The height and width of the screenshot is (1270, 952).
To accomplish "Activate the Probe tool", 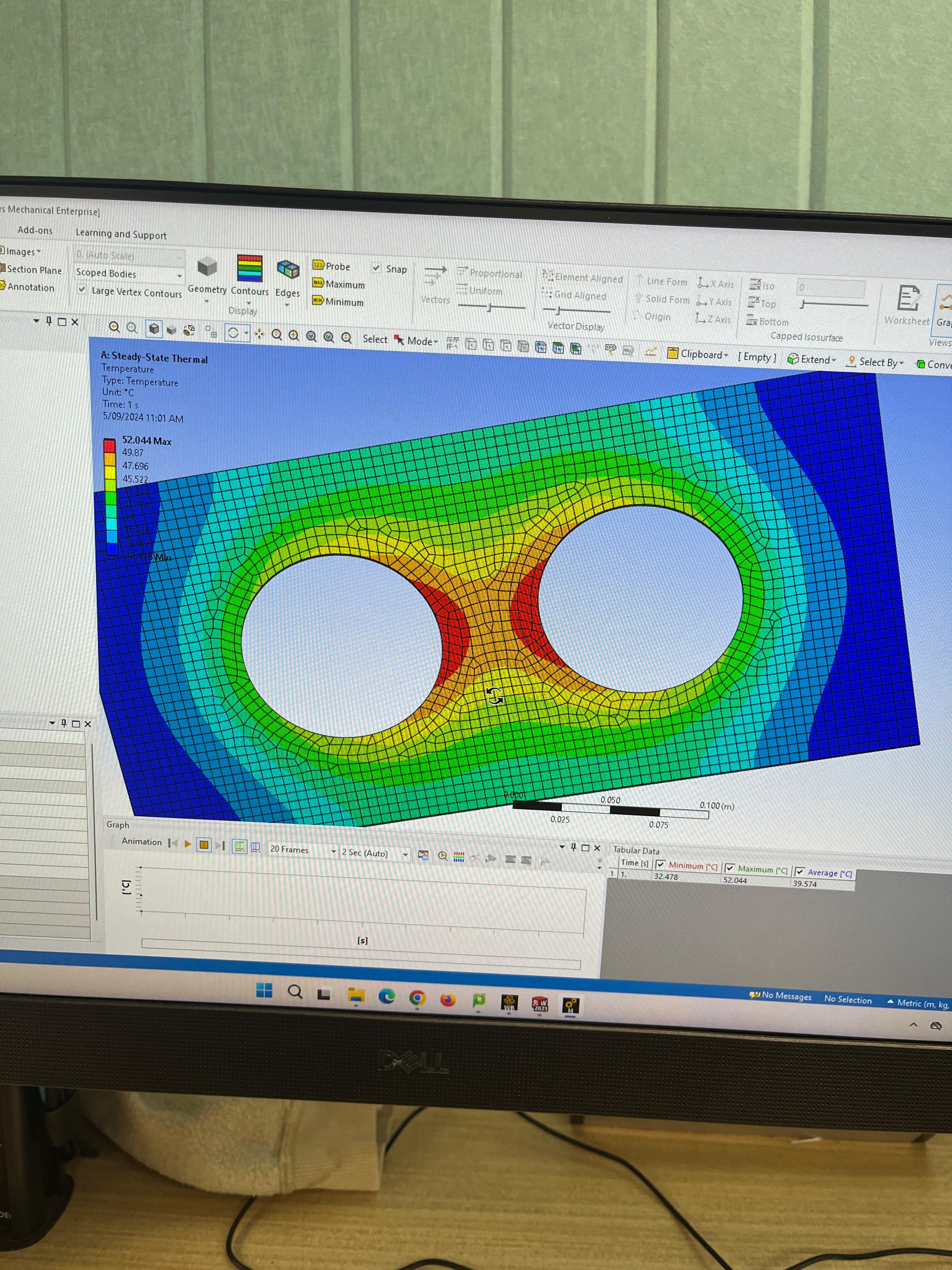I will coord(331,266).
